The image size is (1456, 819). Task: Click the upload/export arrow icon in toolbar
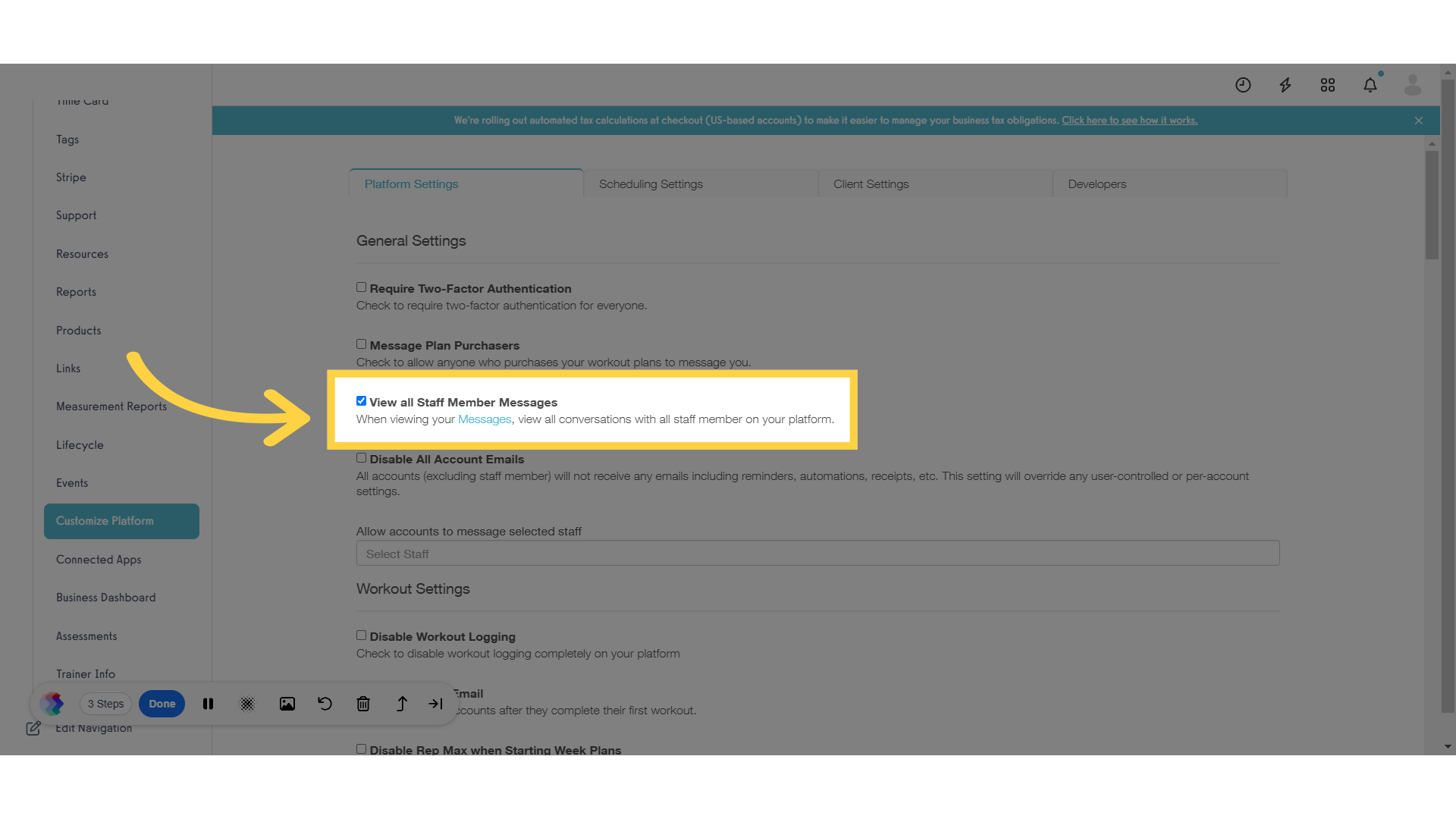pyautogui.click(x=401, y=703)
